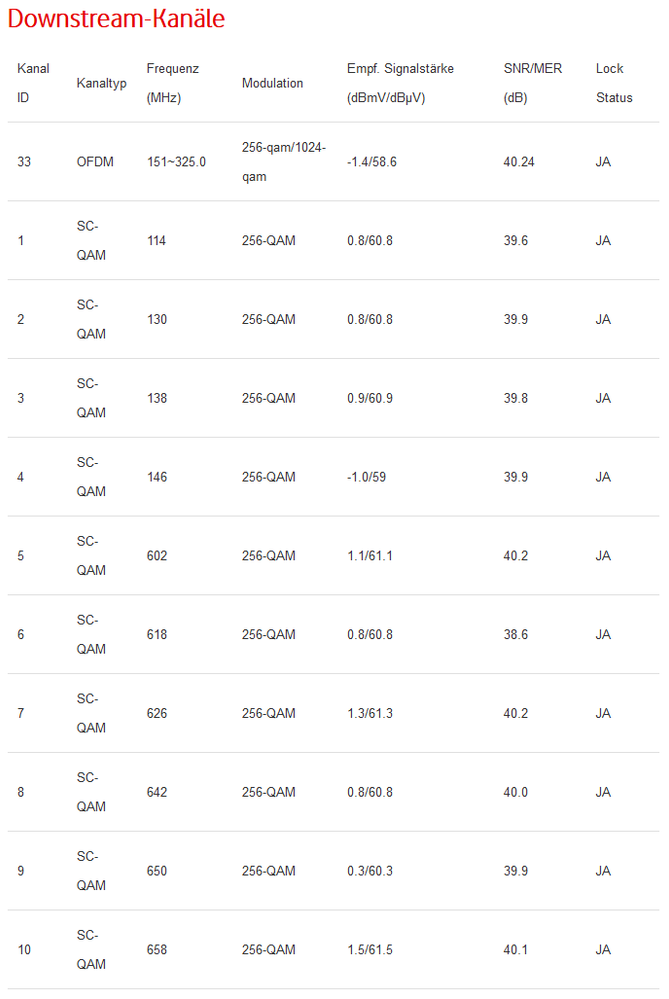Click the OFDM channel type cell
669x999 pixels.
(x=95, y=162)
